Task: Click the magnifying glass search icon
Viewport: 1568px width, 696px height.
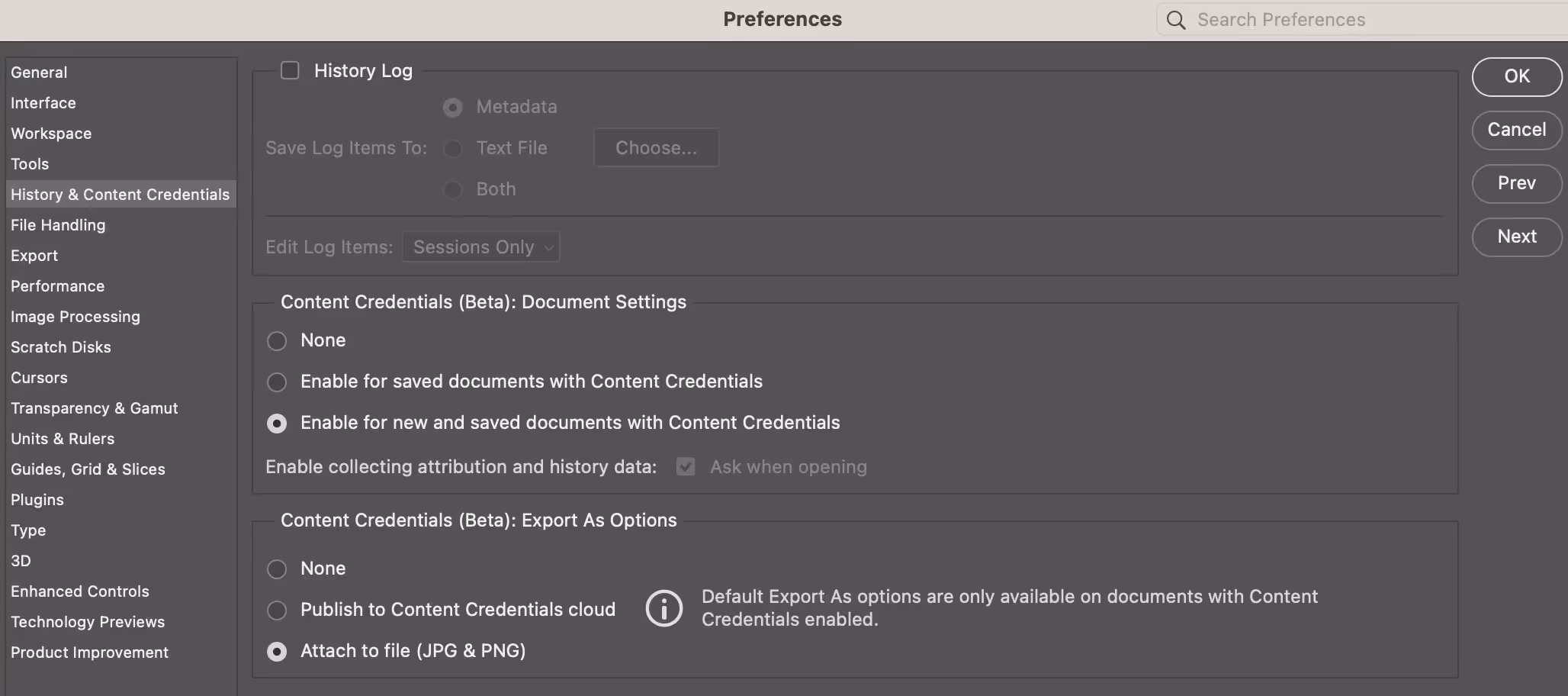Action: (1176, 20)
